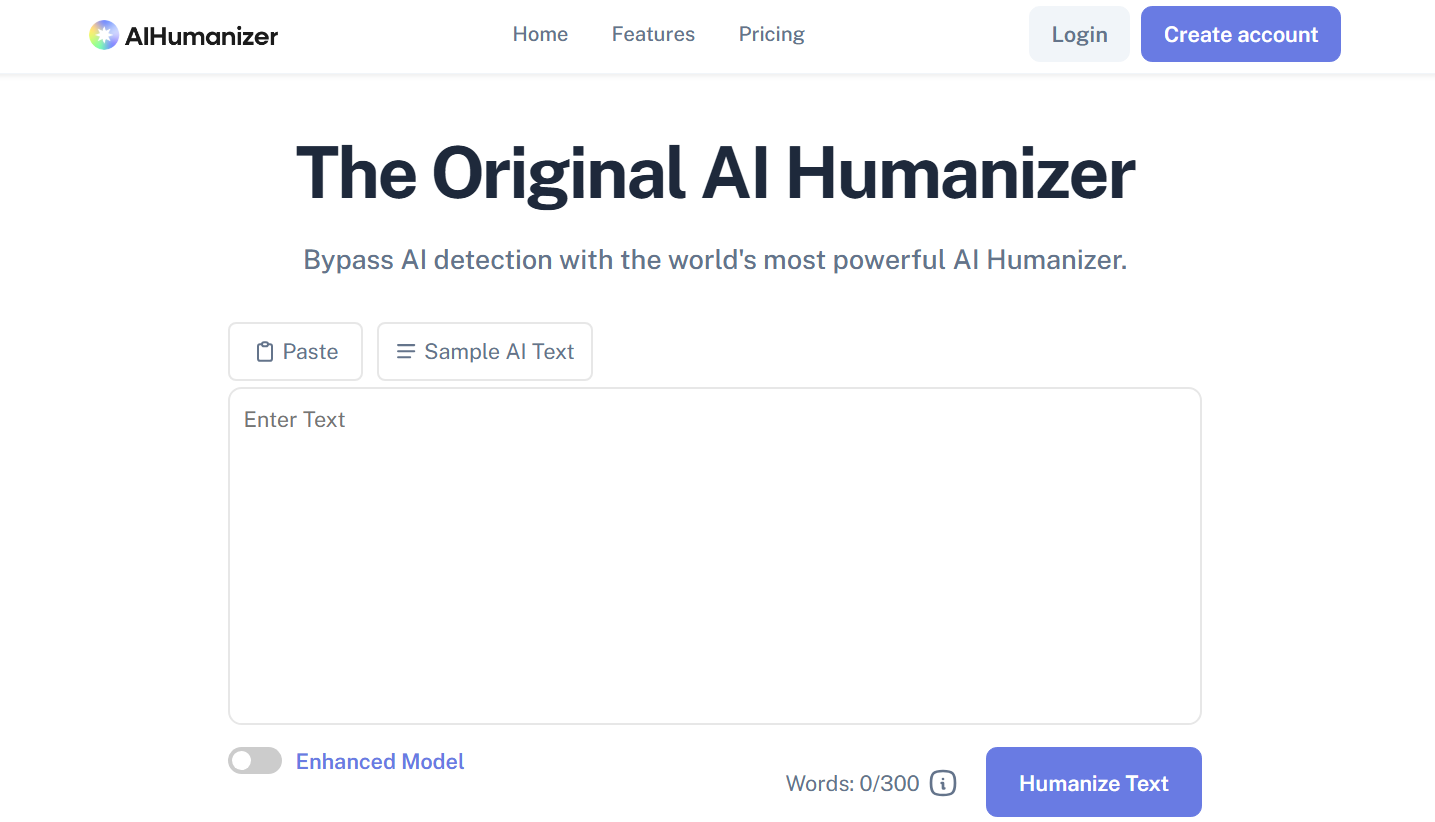
Task: View the Pricing page
Action: coord(771,34)
